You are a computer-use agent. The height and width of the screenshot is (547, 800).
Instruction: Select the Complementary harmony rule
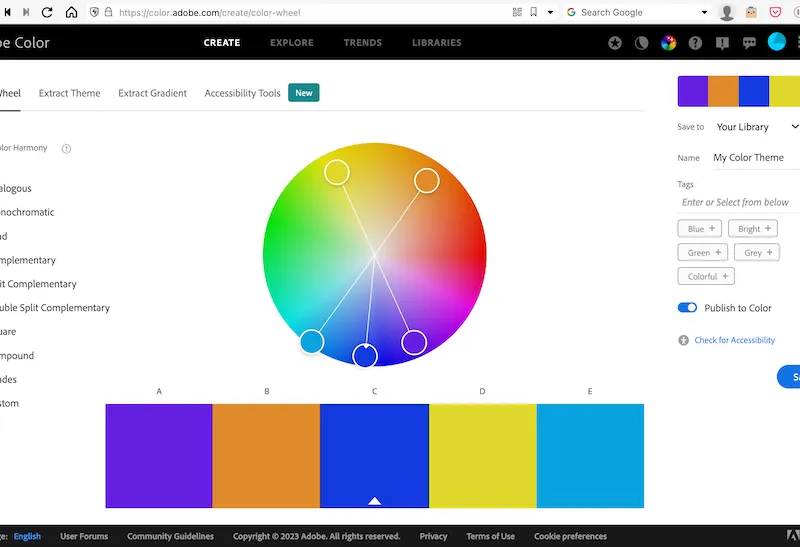tap(27, 260)
